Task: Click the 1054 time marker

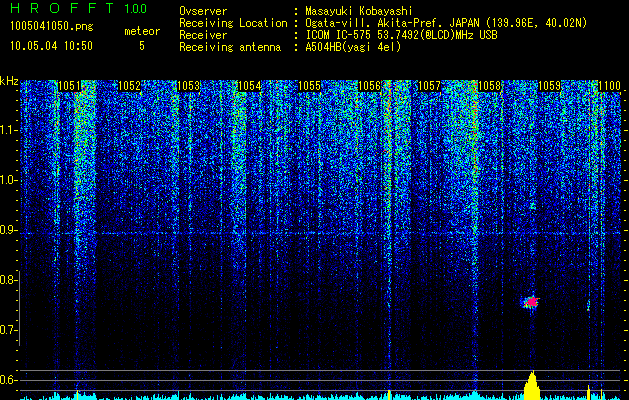Action: point(250,86)
